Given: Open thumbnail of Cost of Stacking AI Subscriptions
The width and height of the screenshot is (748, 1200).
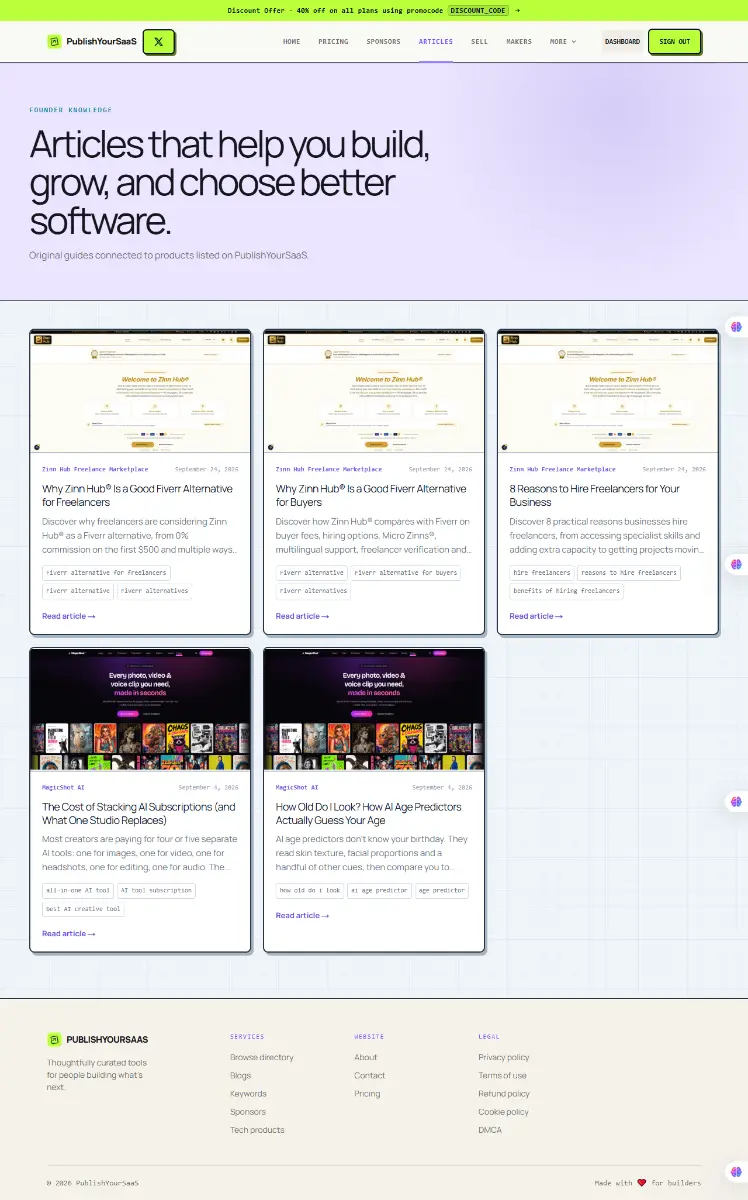Looking at the screenshot, I should tap(140, 710).
